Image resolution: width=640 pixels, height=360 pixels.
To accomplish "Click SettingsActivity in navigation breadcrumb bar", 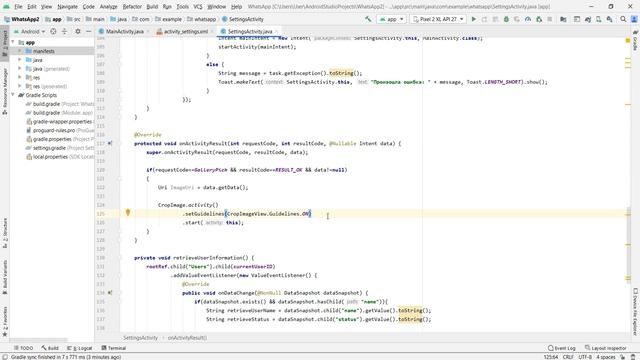I will pyautogui.click(x=242, y=19).
